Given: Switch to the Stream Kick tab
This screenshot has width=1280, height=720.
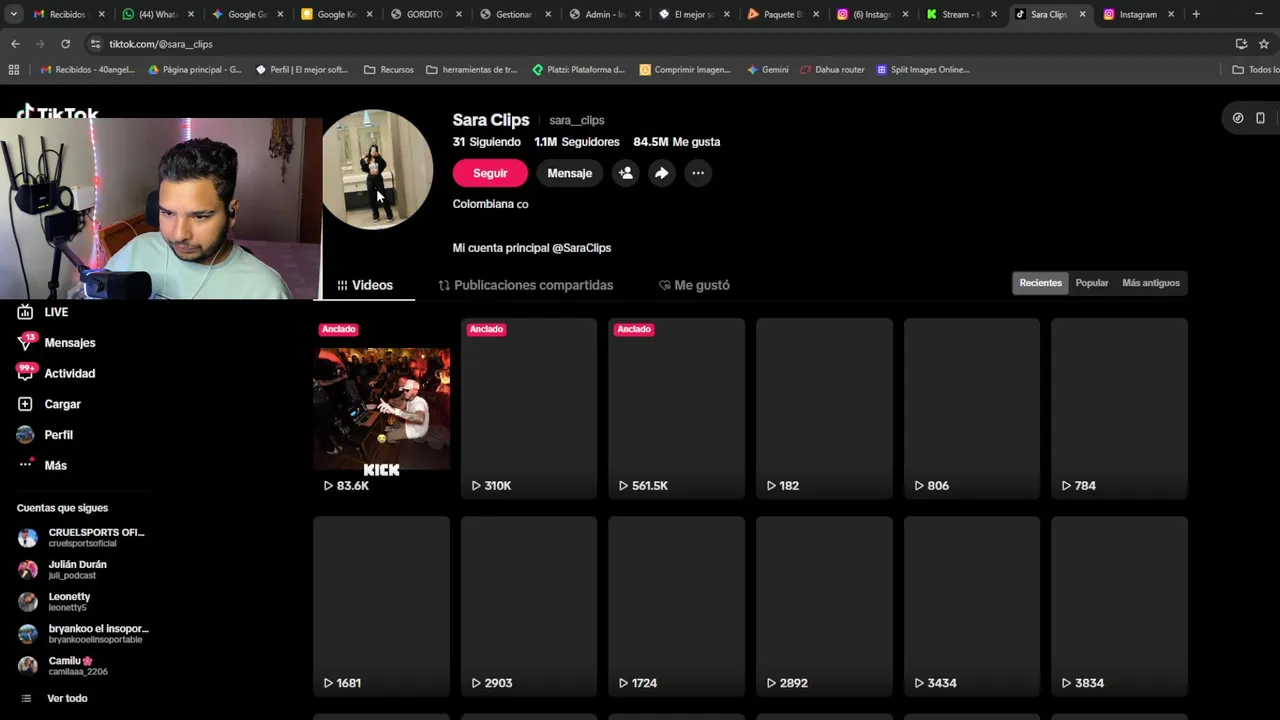Looking at the screenshot, I should pos(962,14).
